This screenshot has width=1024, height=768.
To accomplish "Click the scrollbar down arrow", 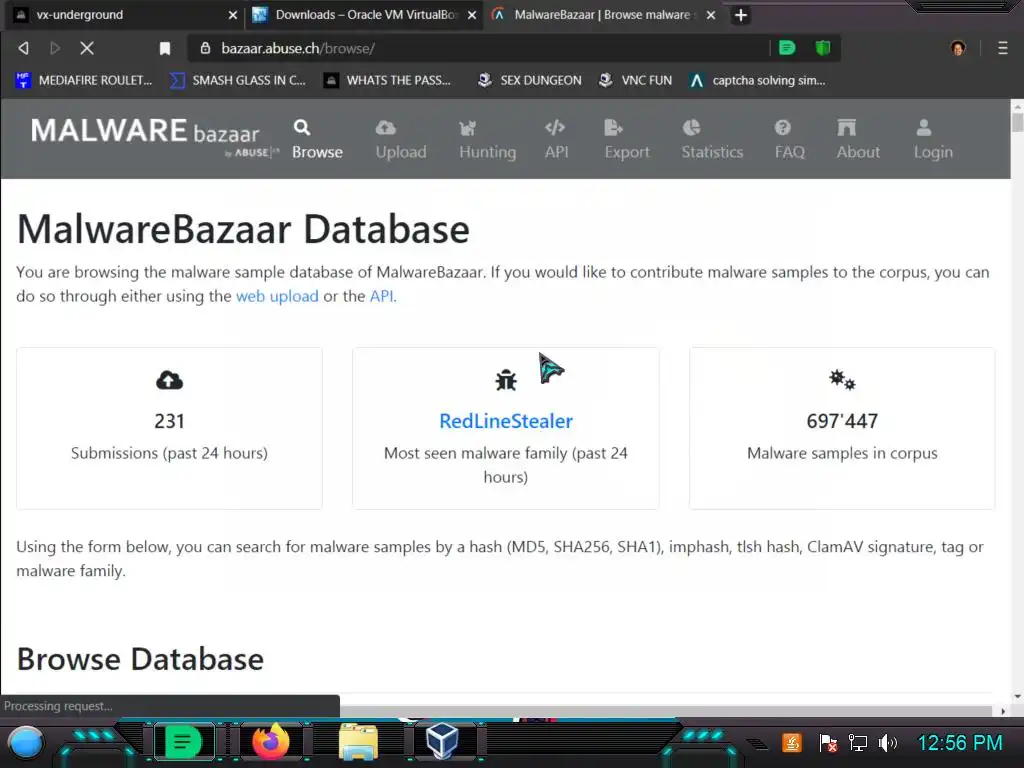I will pyautogui.click(x=1017, y=697).
